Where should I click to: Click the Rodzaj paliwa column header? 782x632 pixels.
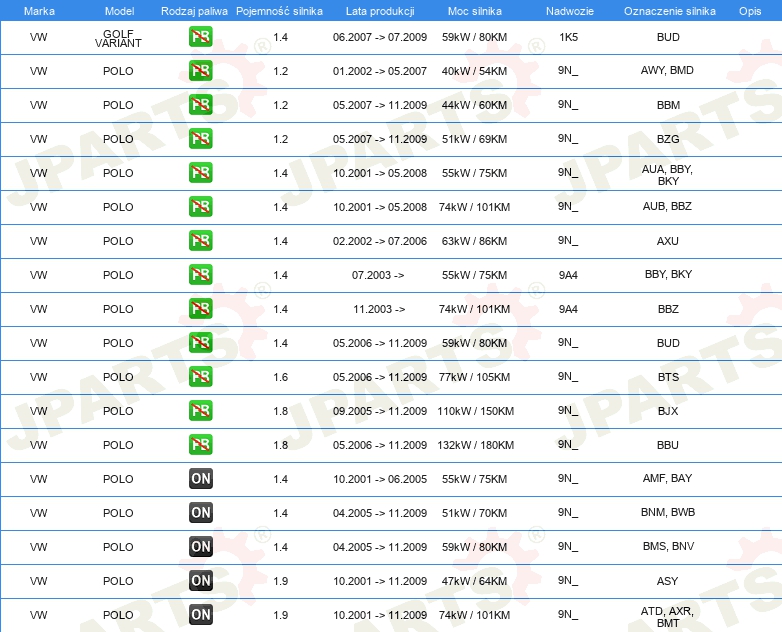click(x=194, y=11)
